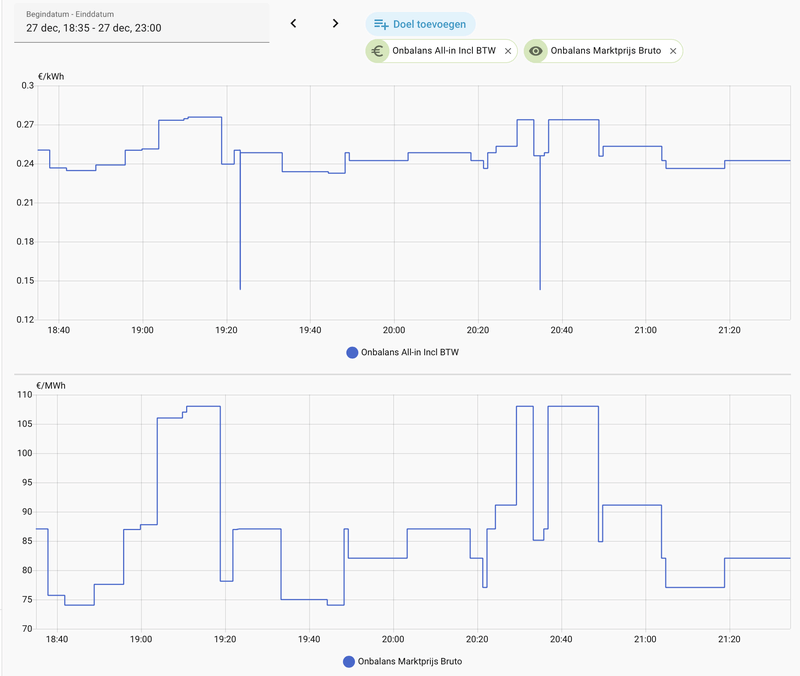Image resolution: width=800 pixels, height=676 pixels.
Task: Navigate back with the left chevron arrow
Action: [x=294, y=21]
